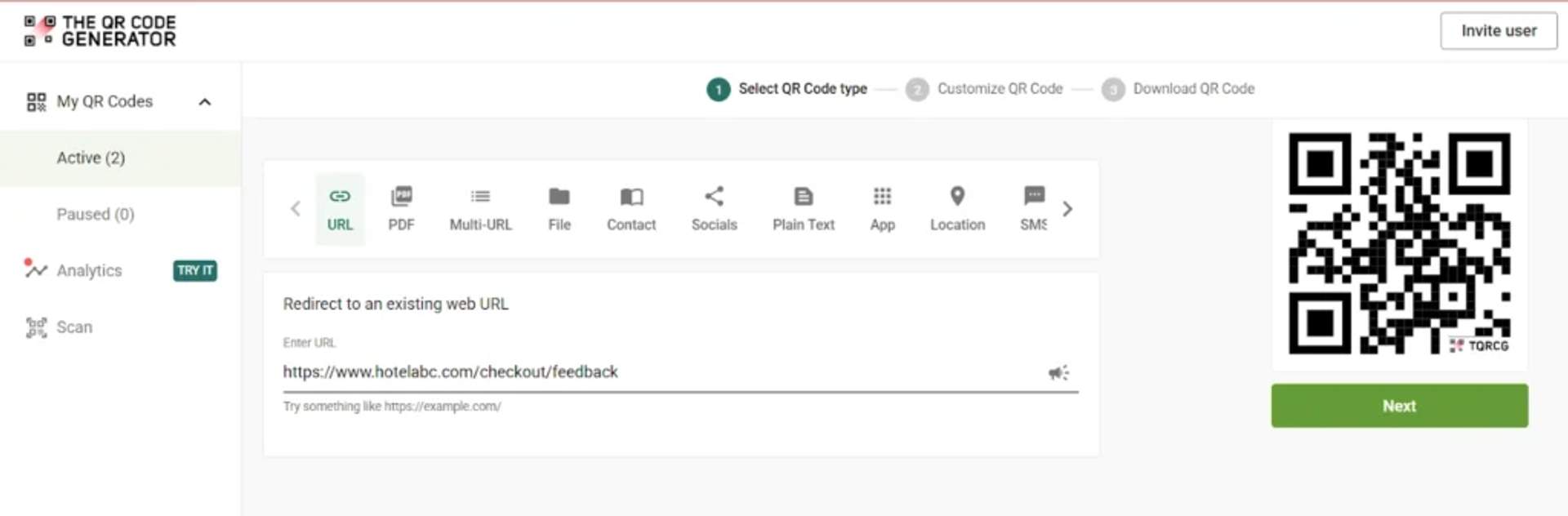Show next QR code types with right chevron
Screen dimensions: 1568x516
[x=1067, y=209]
